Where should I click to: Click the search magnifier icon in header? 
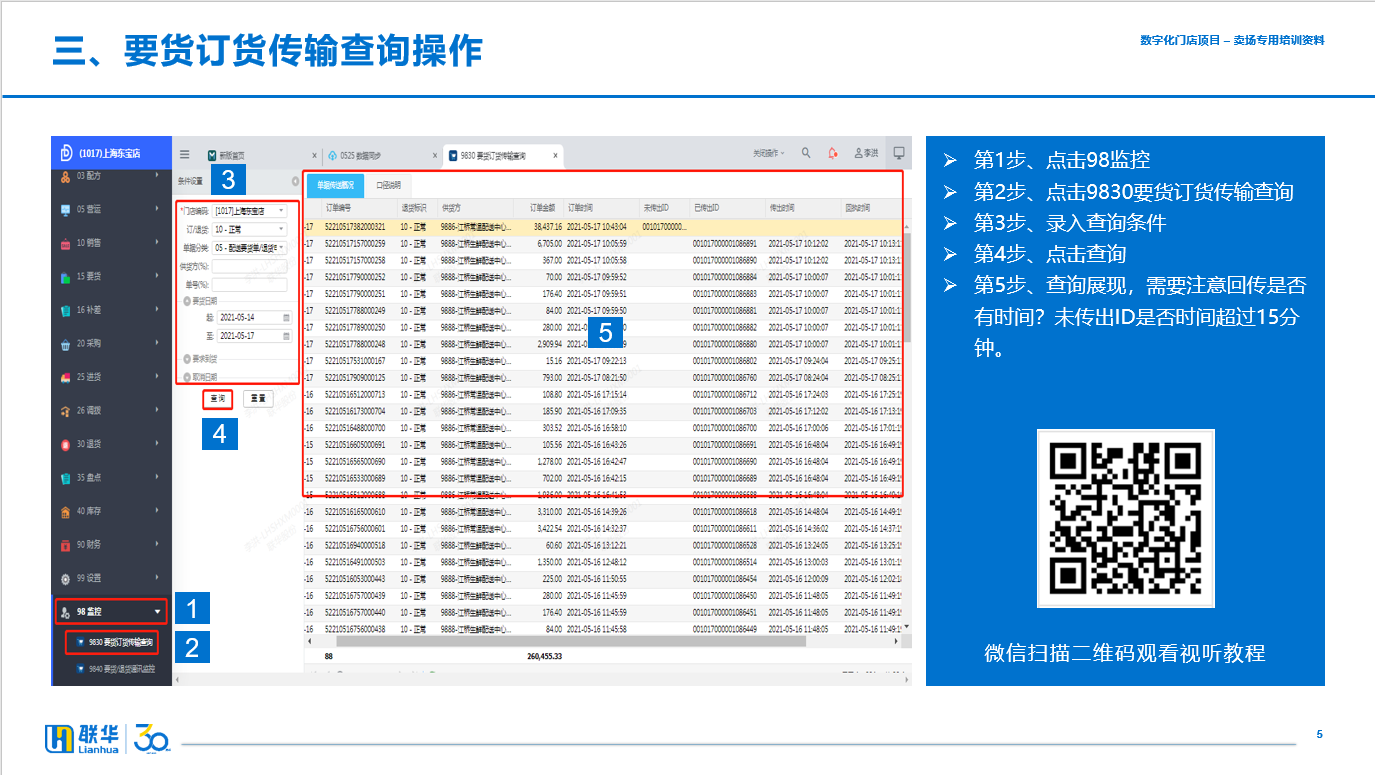806,153
